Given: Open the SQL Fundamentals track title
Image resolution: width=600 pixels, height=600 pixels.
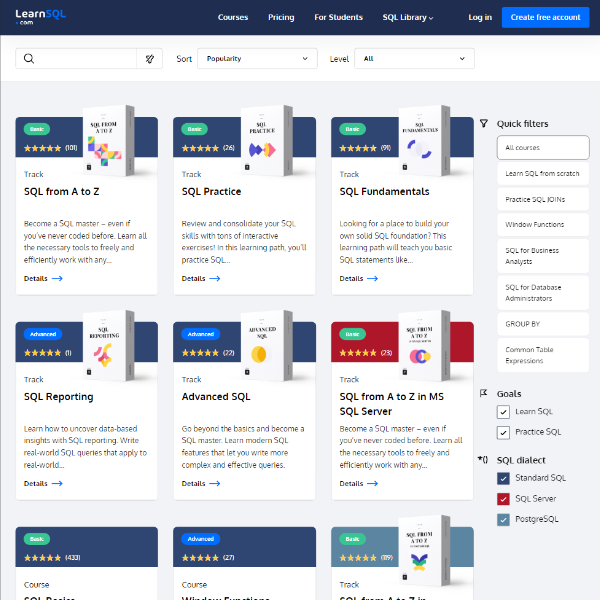Looking at the screenshot, I should [385, 191].
